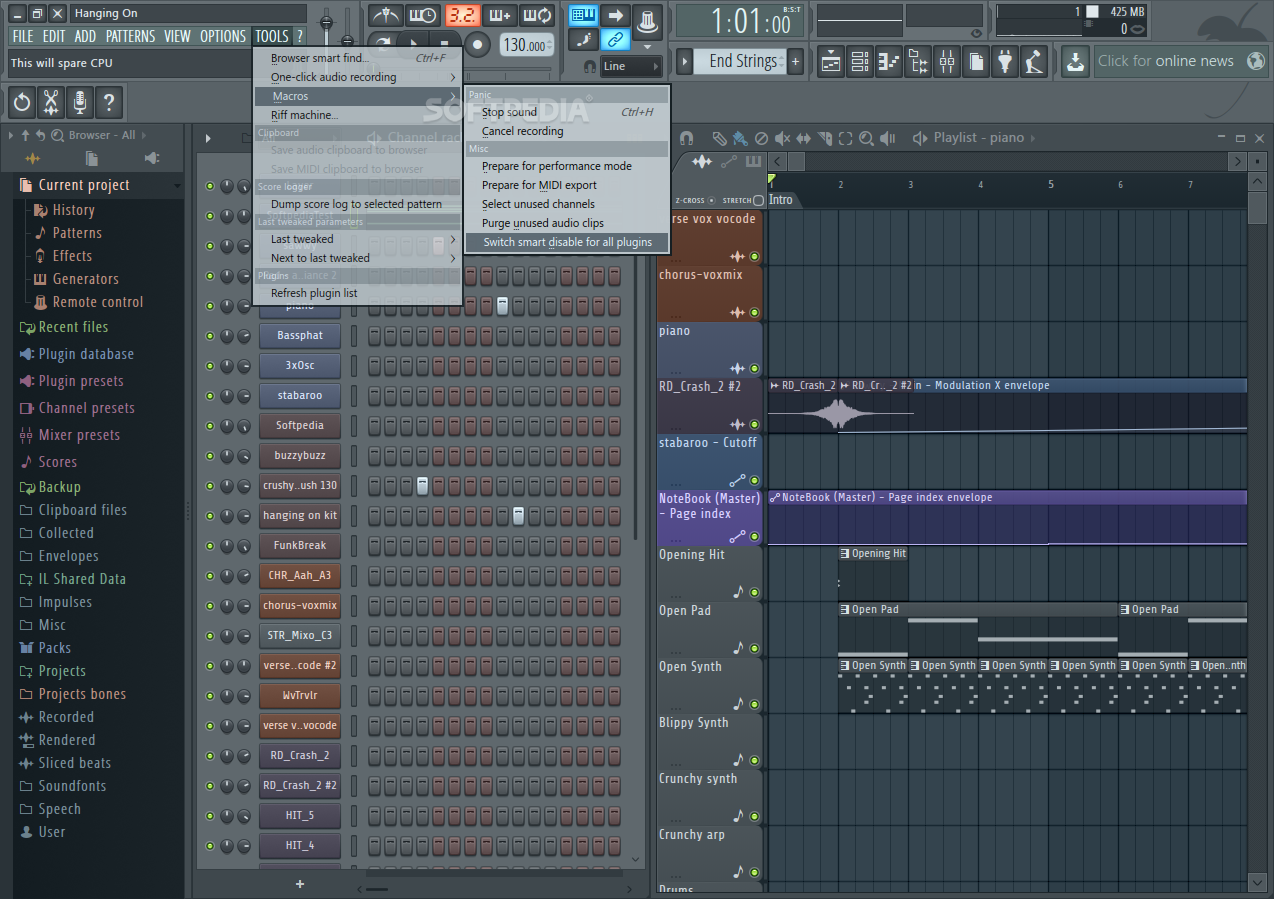Click the WvTrvlr channel button
Viewport: 1274px width, 899px height.
pos(300,696)
